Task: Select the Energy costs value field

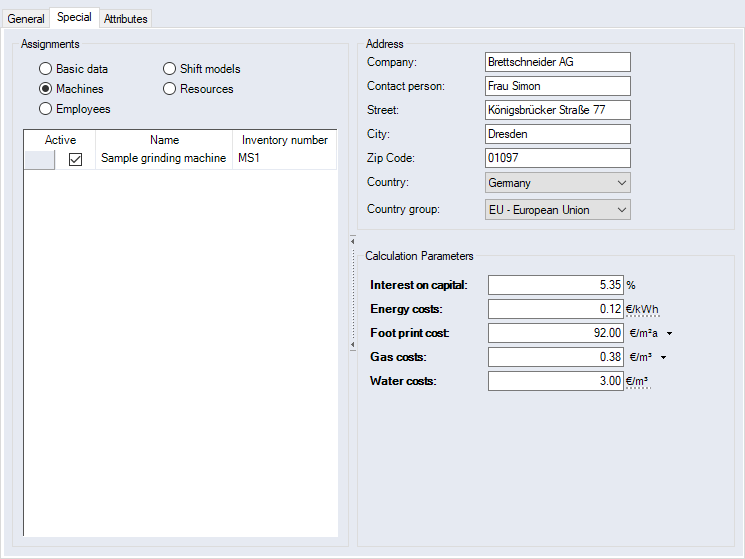Action: click(556, 309)
